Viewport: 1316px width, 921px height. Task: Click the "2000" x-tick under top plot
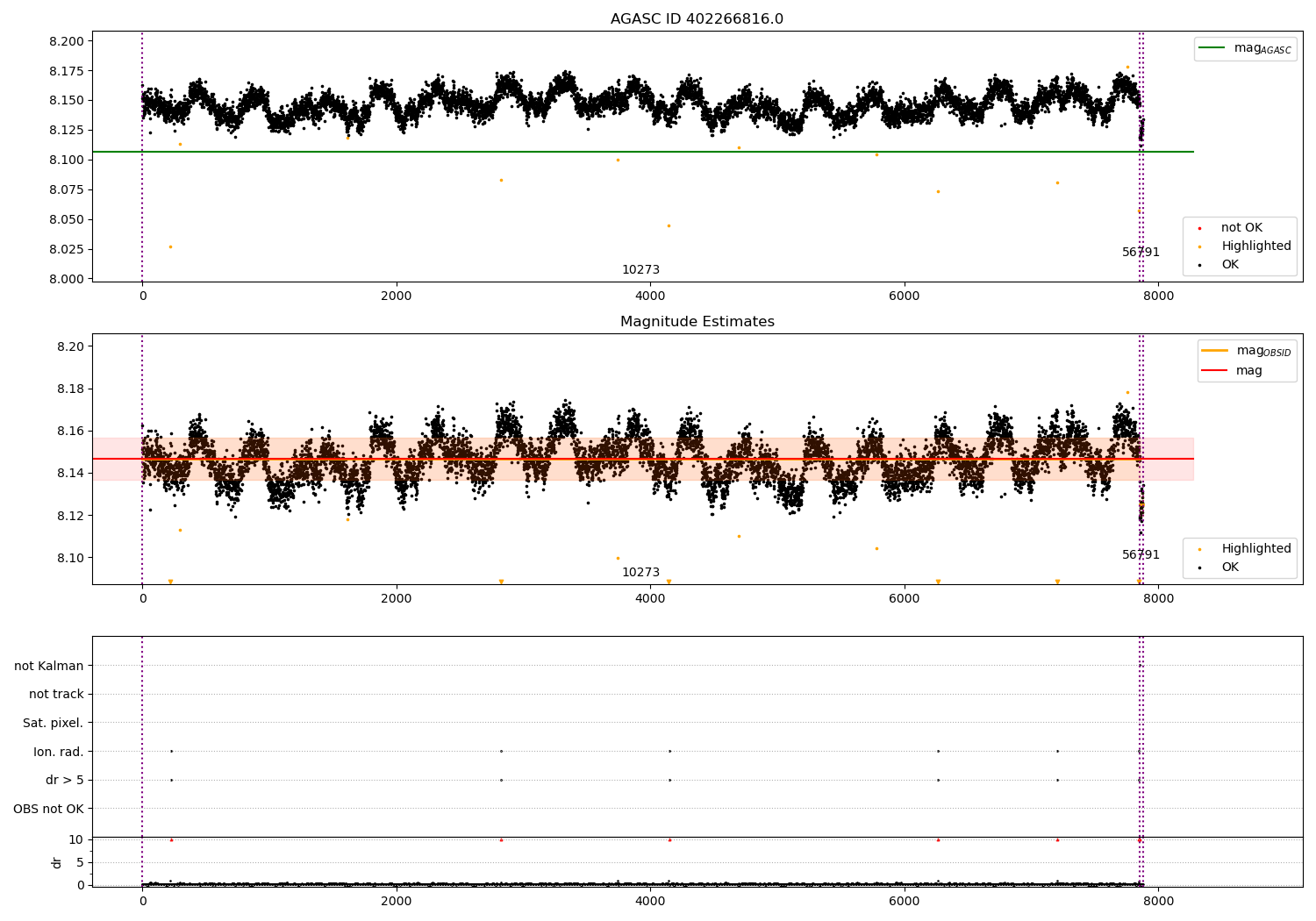(x=397, y=297)
